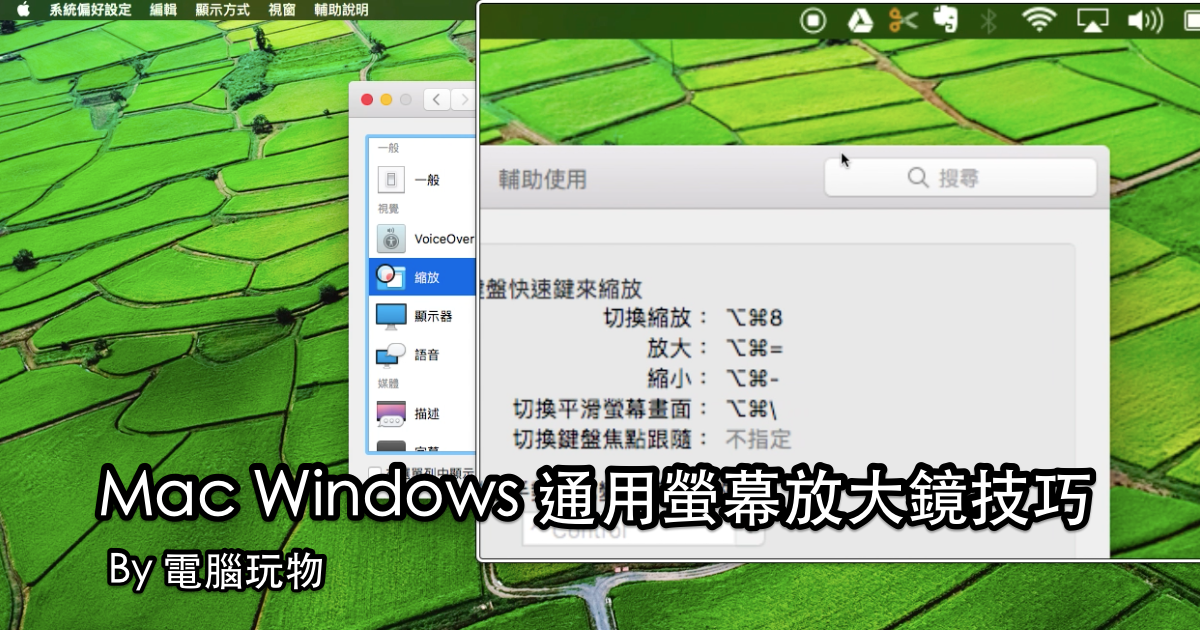Click the ⌥⌘8 shortcut value
This screenshot has width=1200, height=630.
pos(754,318)
